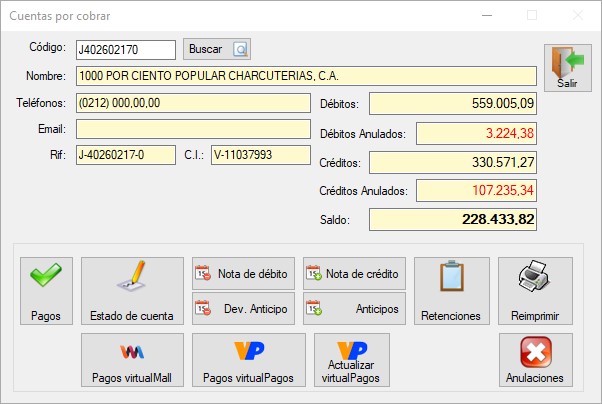Screen dimensions: 602x404
Task: Click the Estado de cuenta label
Action: point(132,316)
